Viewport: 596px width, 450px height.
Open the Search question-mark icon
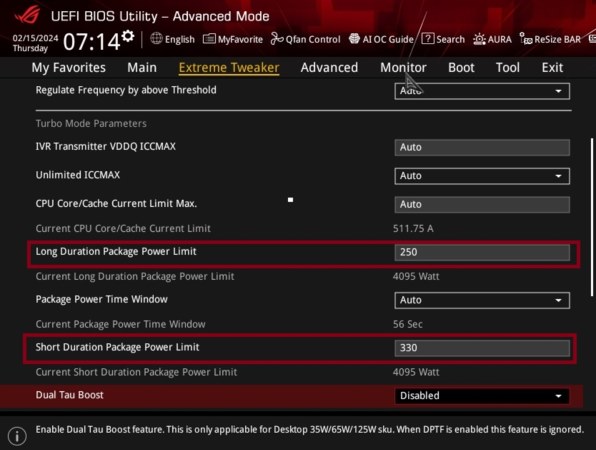428,38
